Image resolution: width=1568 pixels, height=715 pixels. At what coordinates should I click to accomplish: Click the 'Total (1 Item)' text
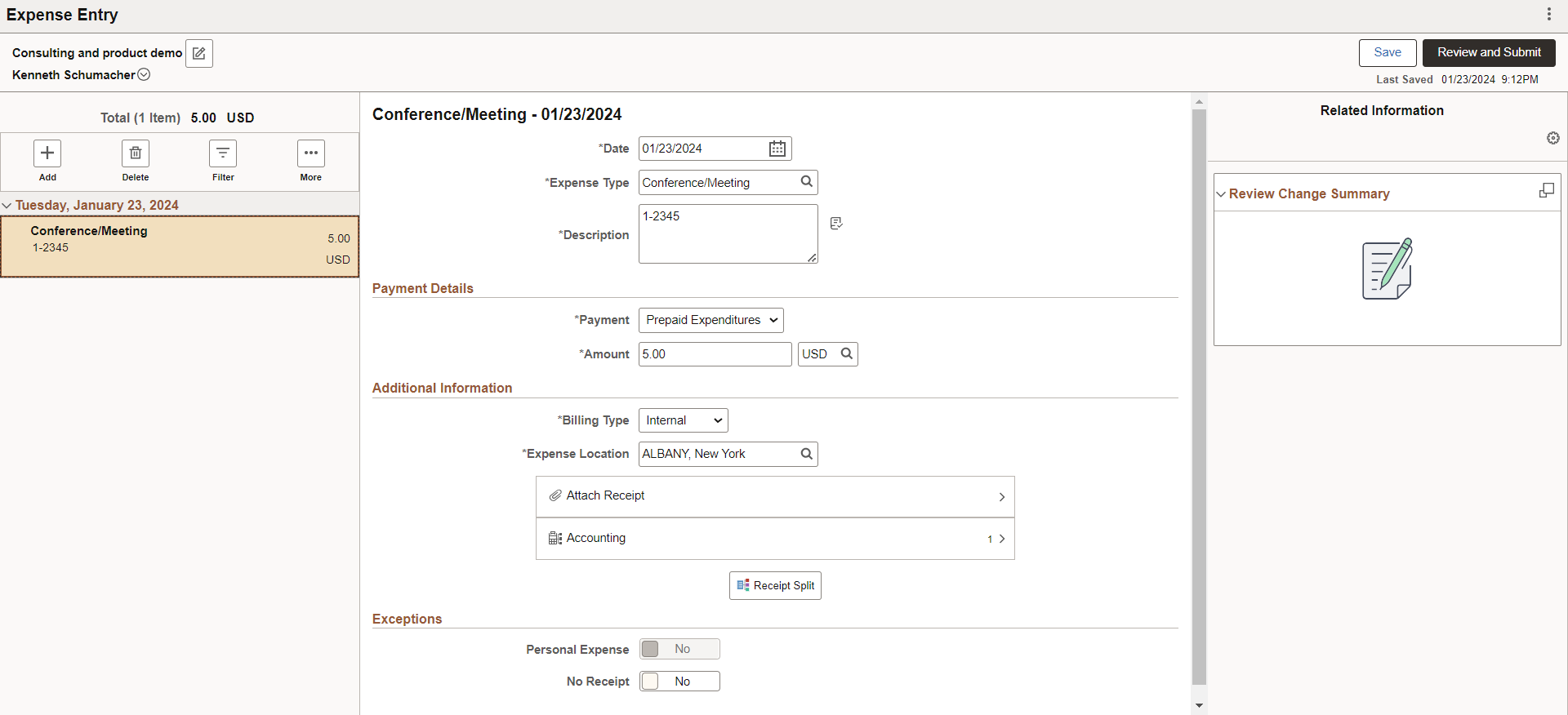point(140,118)
